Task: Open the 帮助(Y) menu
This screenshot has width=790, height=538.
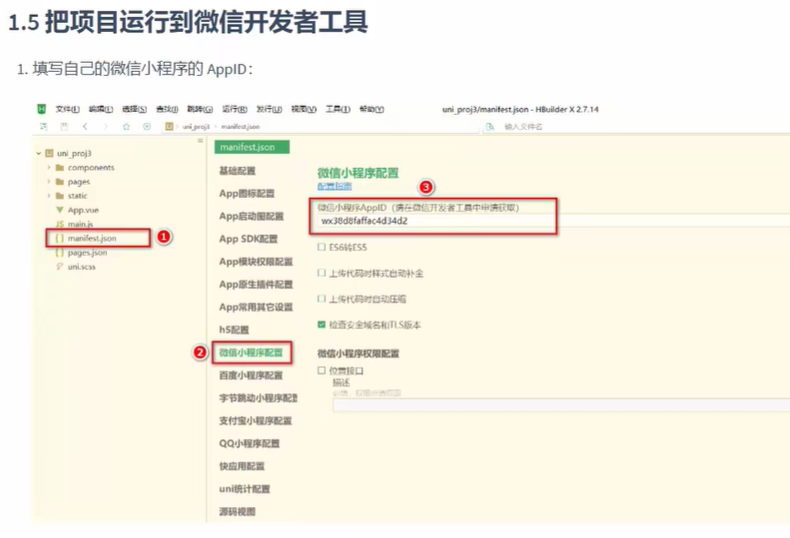Action: tap(372, 109)
